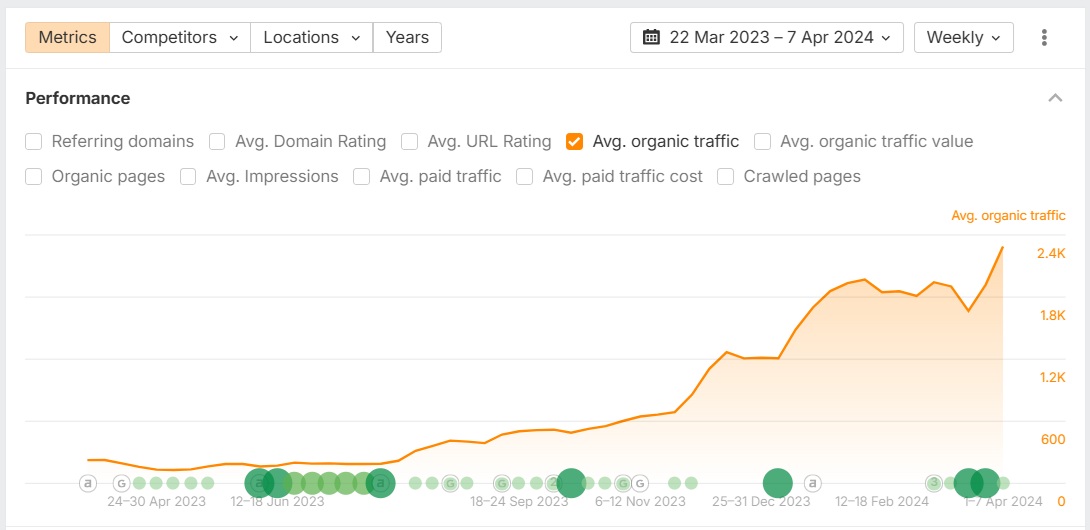The width and height of the screenshot is (1090, 530).
Task: Expand the Locations dropdown
Action: point(311,38)
